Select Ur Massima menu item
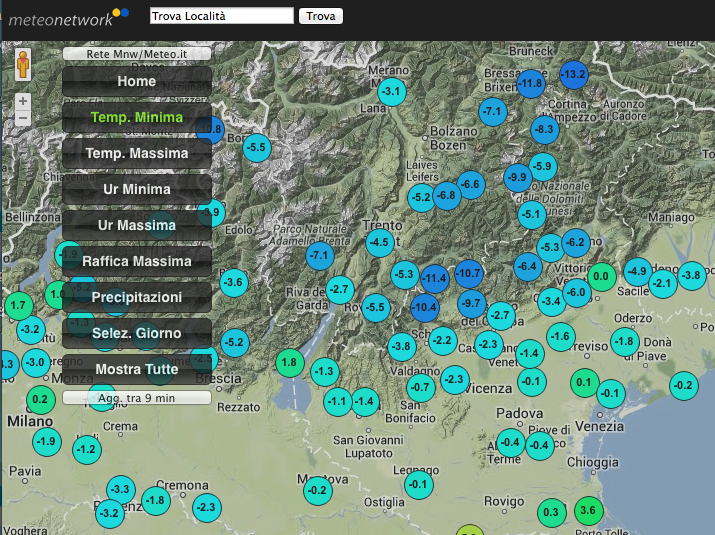This screenshot has width=715, height=535. tap(137, 225)
